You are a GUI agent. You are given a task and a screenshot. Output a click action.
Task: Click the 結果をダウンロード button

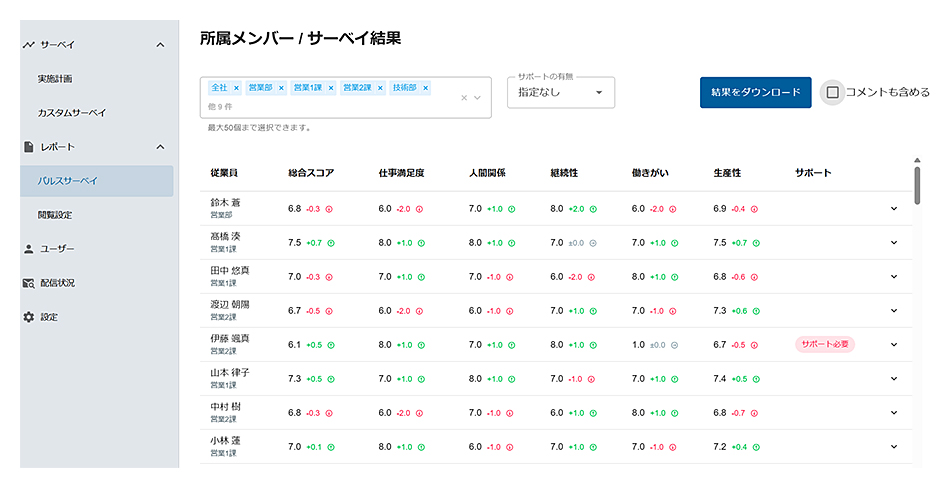point(755,93)
